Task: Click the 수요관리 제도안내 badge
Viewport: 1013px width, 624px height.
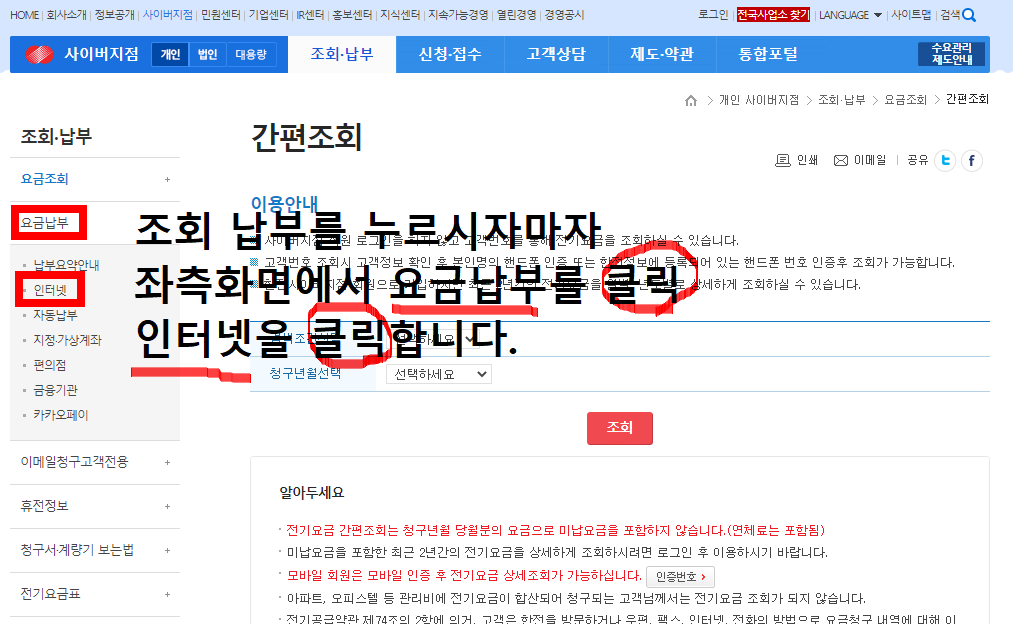Action: (x=951, y=53)
